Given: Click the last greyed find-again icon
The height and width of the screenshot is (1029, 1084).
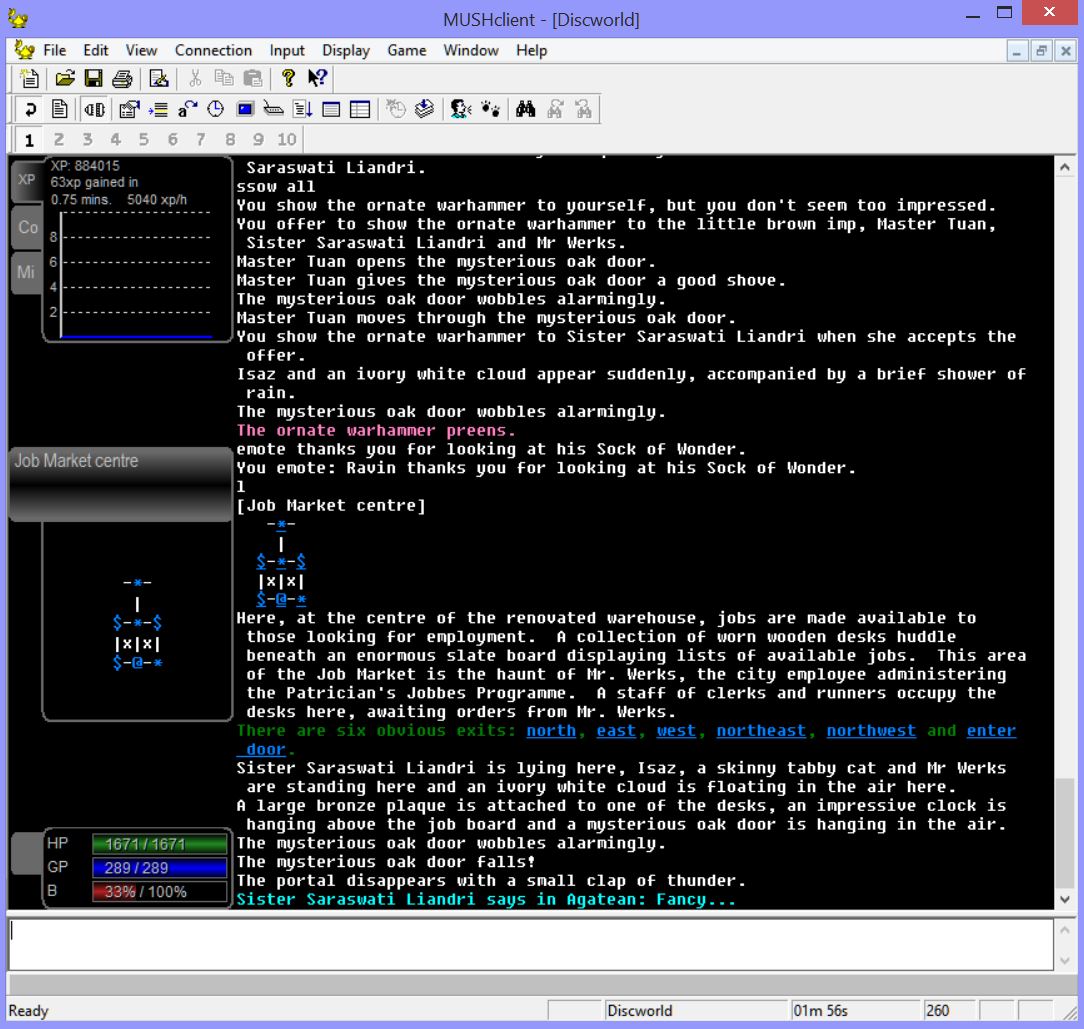Looking at the screenshot, I should 583,109.
